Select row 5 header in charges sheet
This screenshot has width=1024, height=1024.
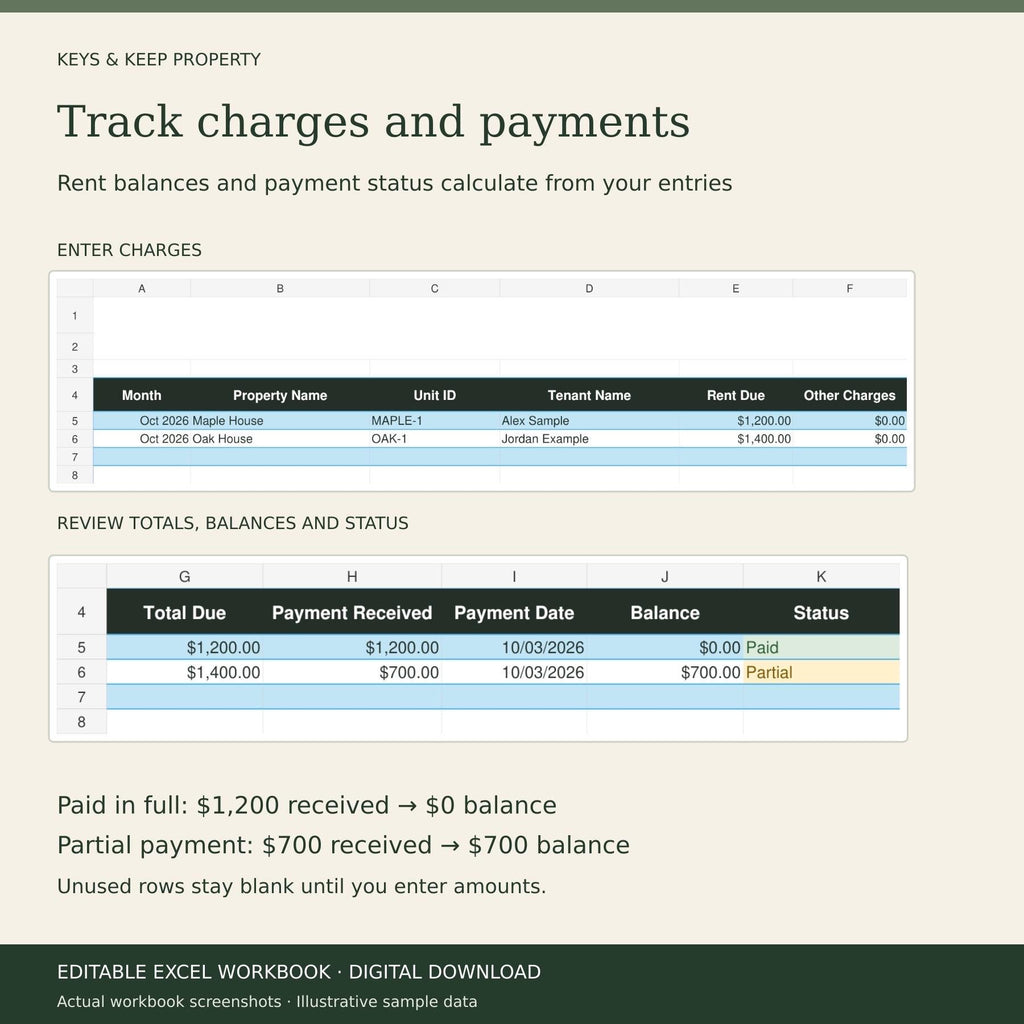point(74,421)
